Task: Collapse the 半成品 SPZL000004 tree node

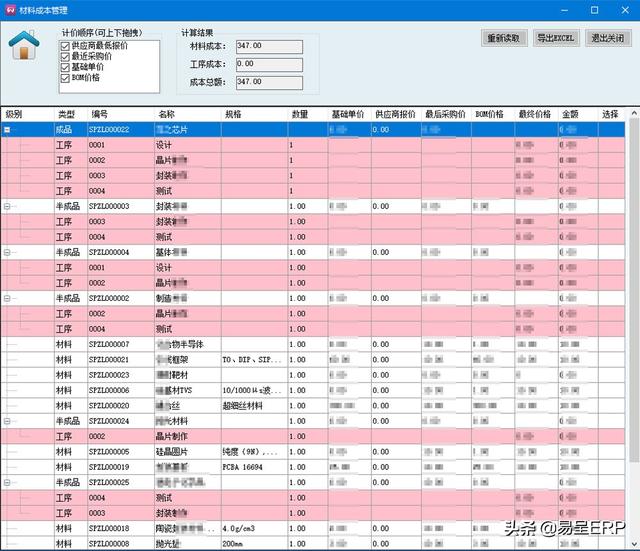Action: point(9,252)
